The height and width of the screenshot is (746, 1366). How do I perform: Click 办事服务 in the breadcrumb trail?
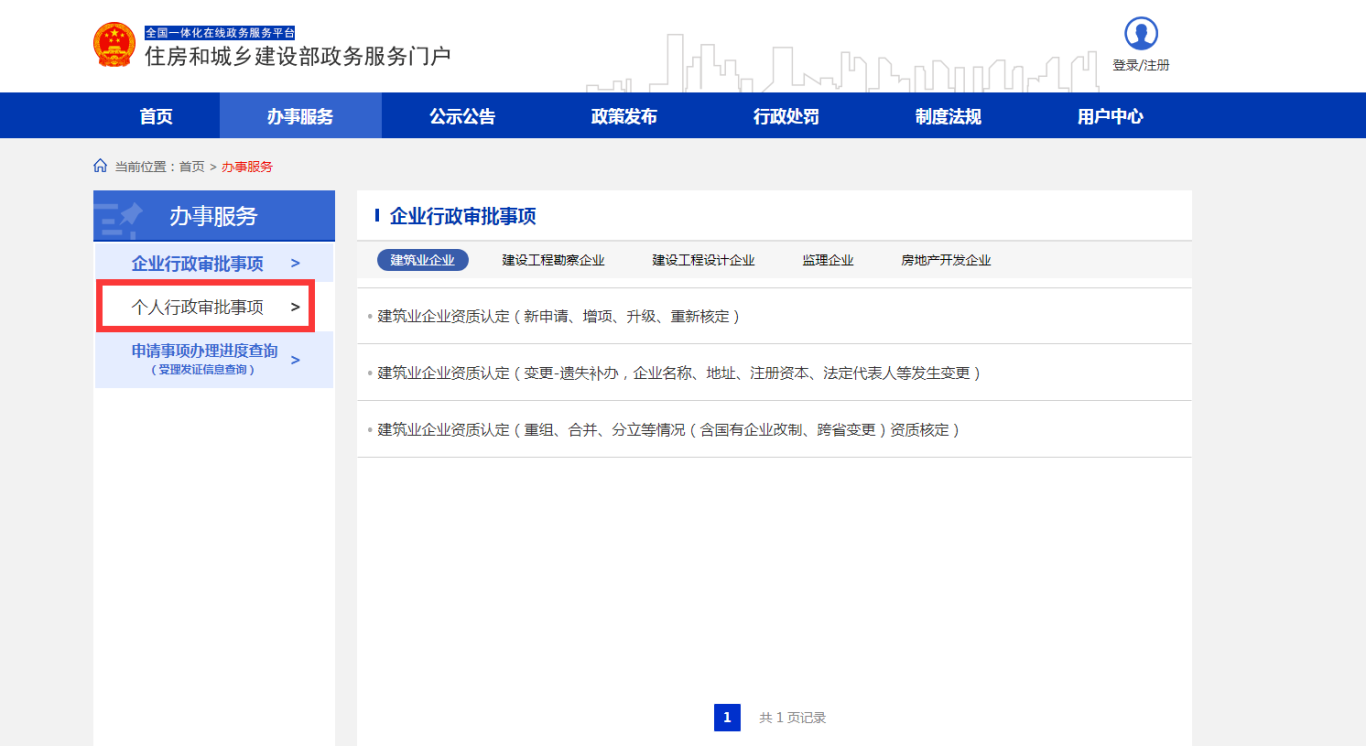pyautogui.click(x=247, y=167)
